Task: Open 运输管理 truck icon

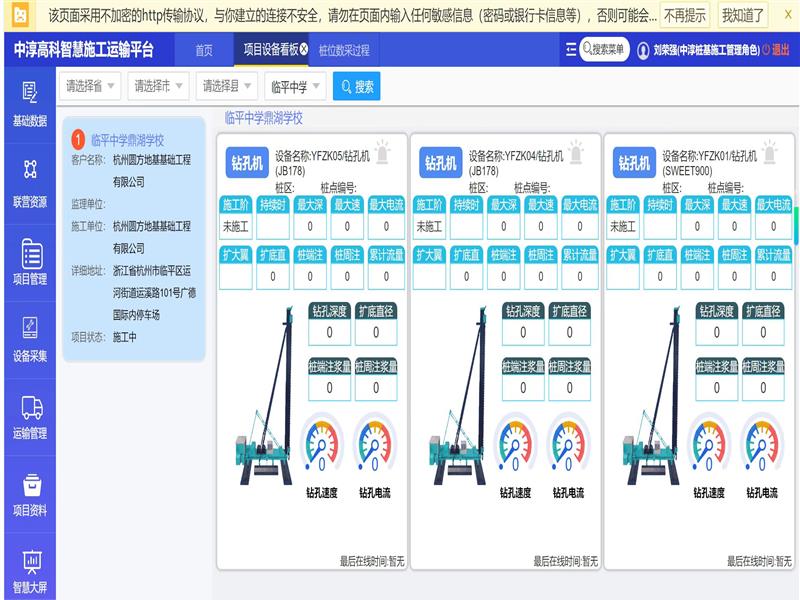Action: 29,418
